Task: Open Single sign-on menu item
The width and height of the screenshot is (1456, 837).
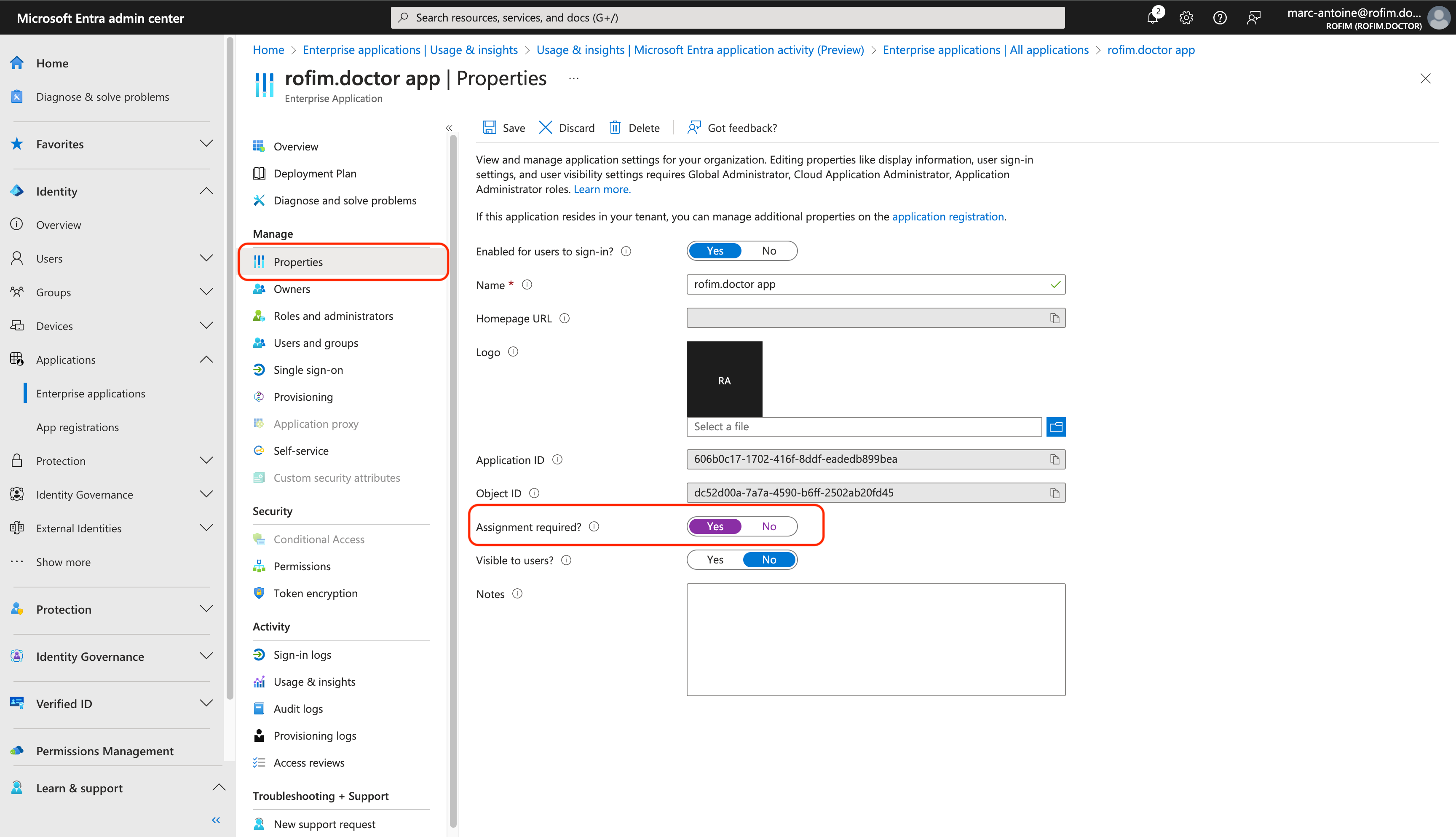Action: [308, 370]
